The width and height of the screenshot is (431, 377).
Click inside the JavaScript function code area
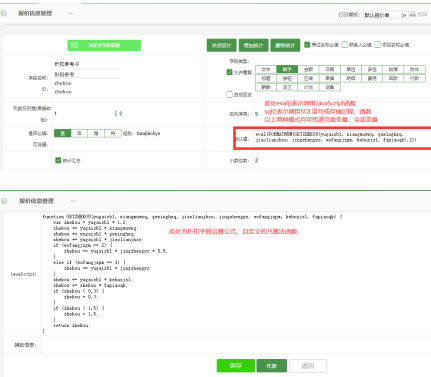235,274
